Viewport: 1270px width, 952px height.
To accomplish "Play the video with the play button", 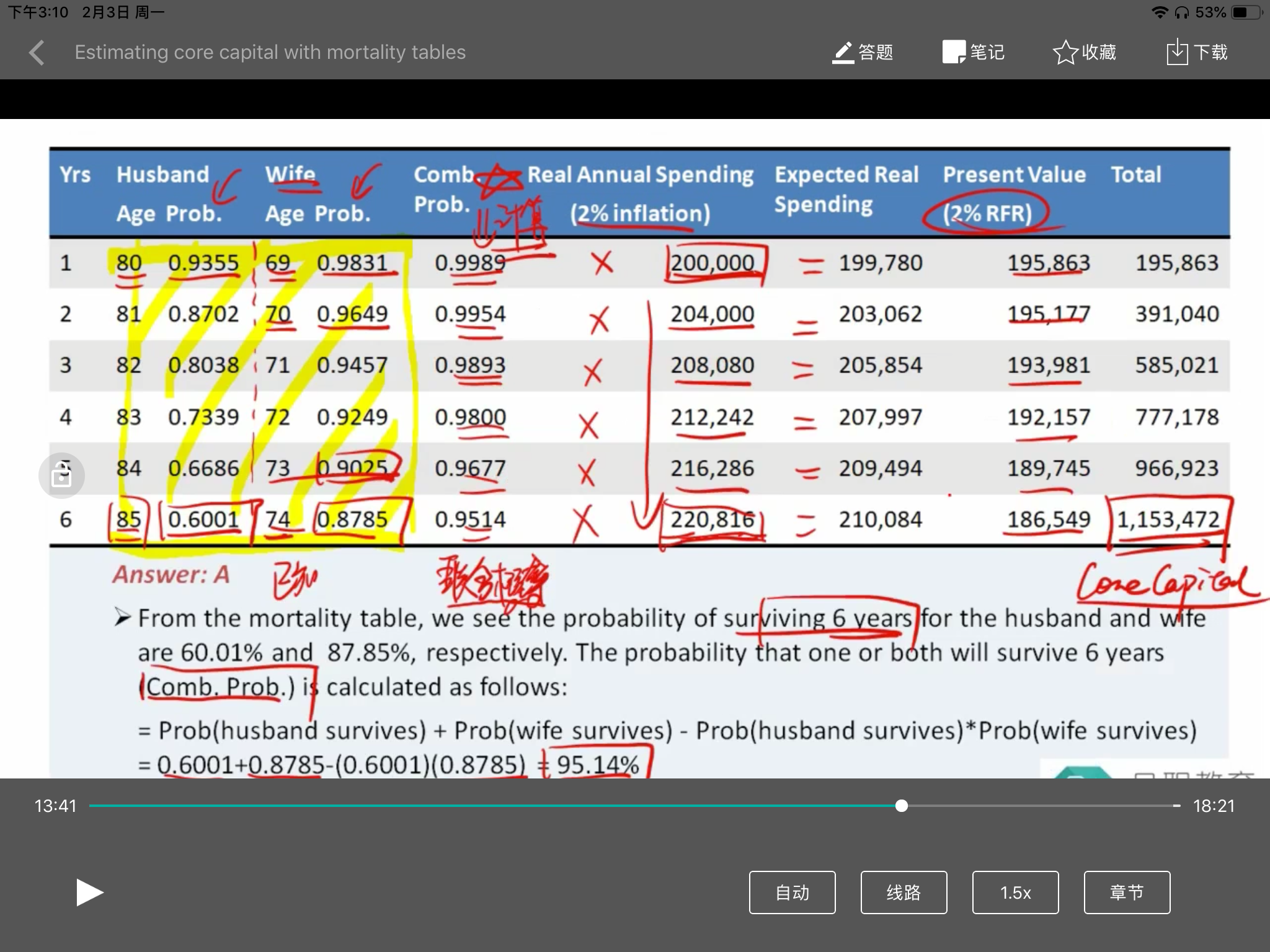I will click(x=89, y=892).
